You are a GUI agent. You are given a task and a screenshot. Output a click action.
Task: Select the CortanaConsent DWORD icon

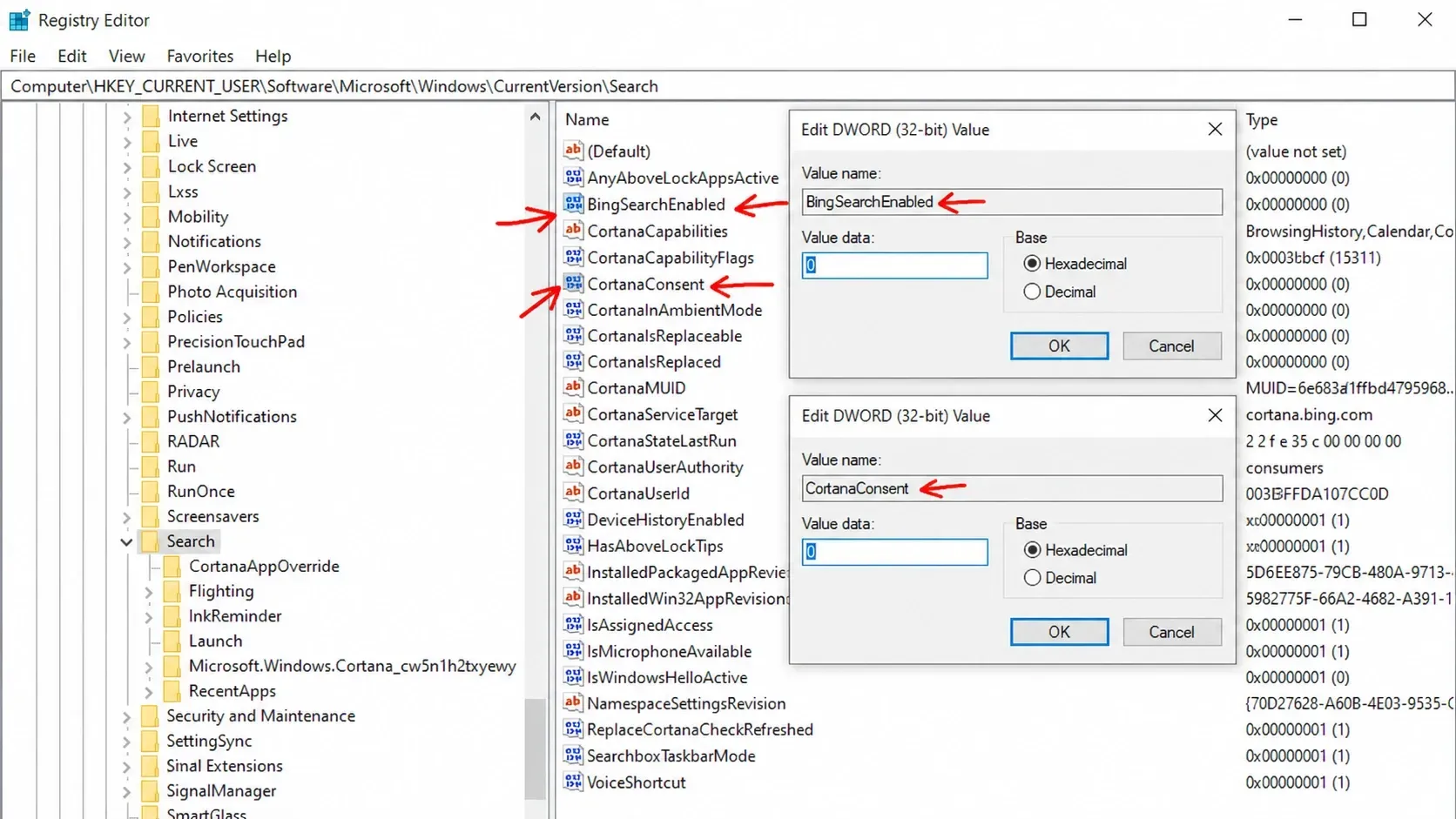pyautogui.click(x=573, y=284)
